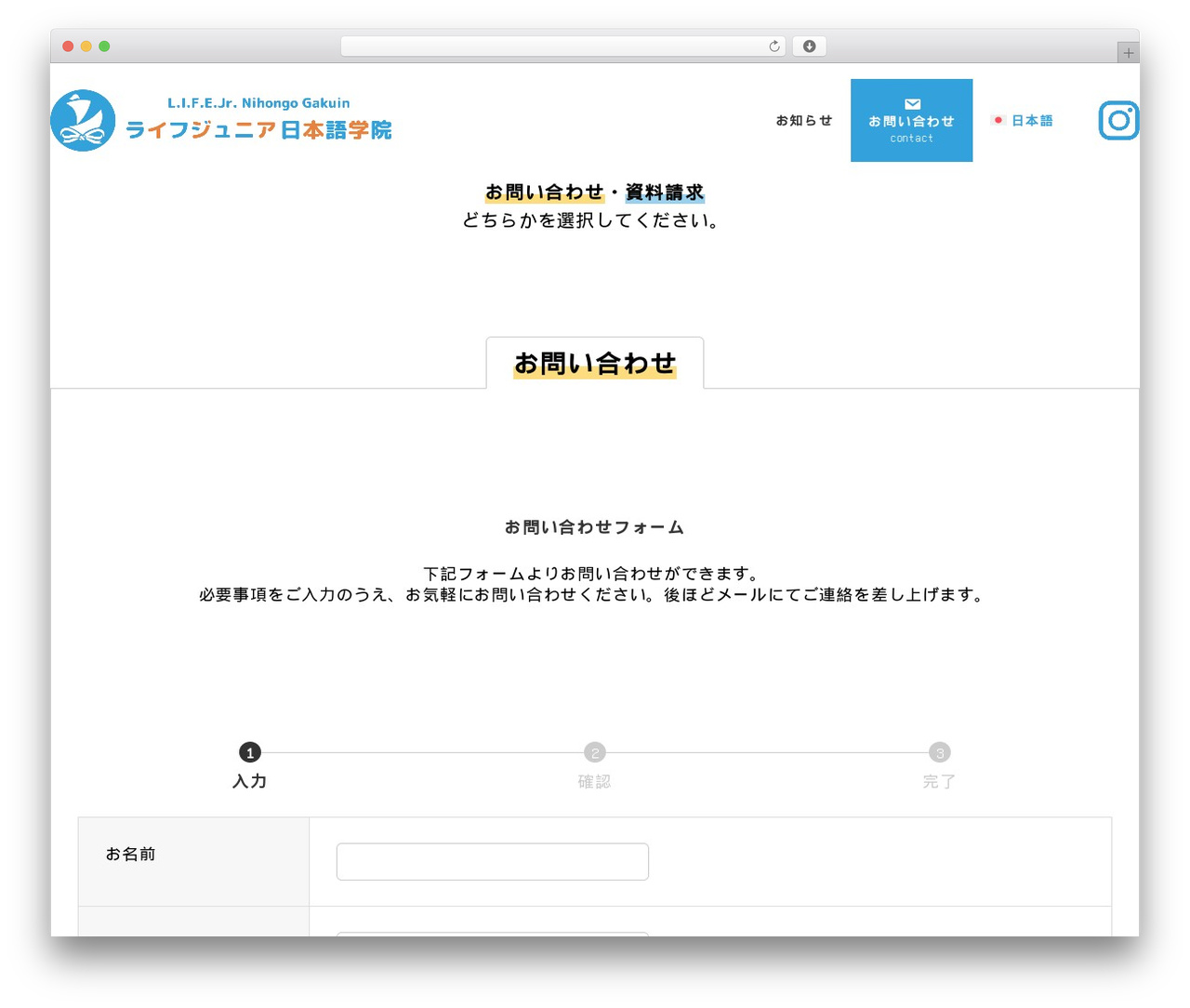Screen dimensions: 1190x1008
Task: Click the 下記フォームよりお問い合わせができます text
Action: click(x=591, y=574)
